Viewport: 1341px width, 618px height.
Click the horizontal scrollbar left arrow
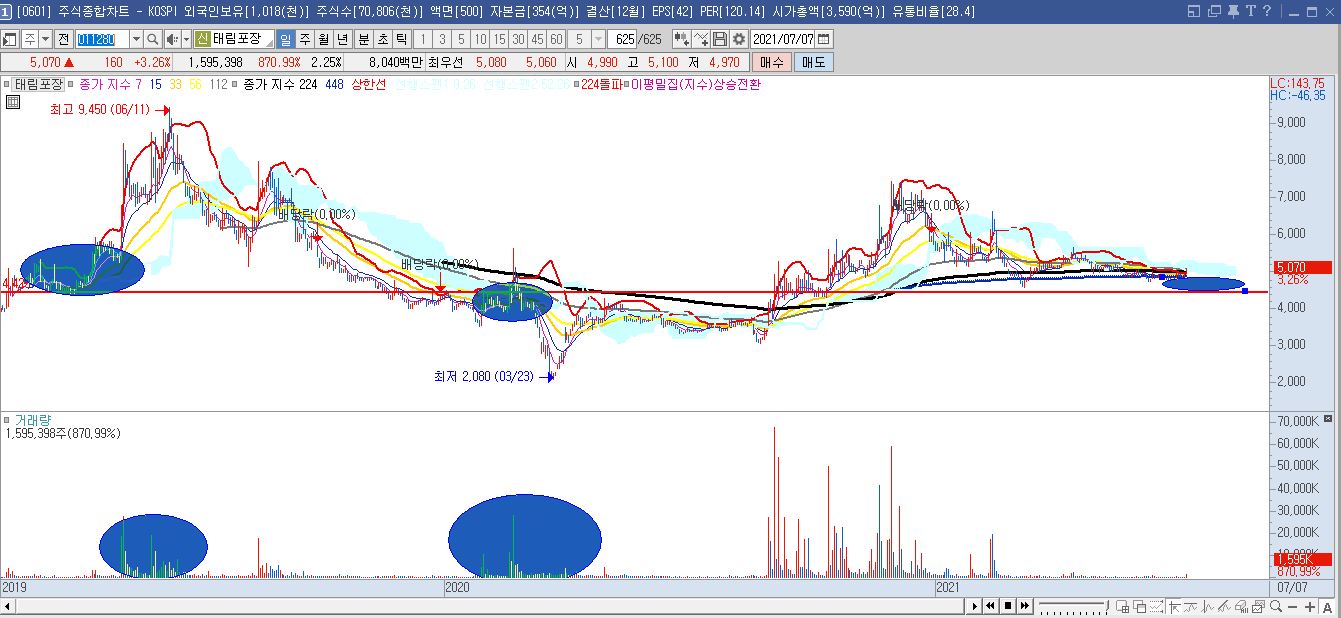(x=7, y=607)
